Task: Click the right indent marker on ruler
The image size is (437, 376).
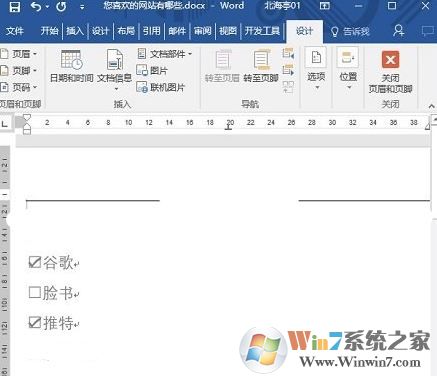Action: pos(427,126)
